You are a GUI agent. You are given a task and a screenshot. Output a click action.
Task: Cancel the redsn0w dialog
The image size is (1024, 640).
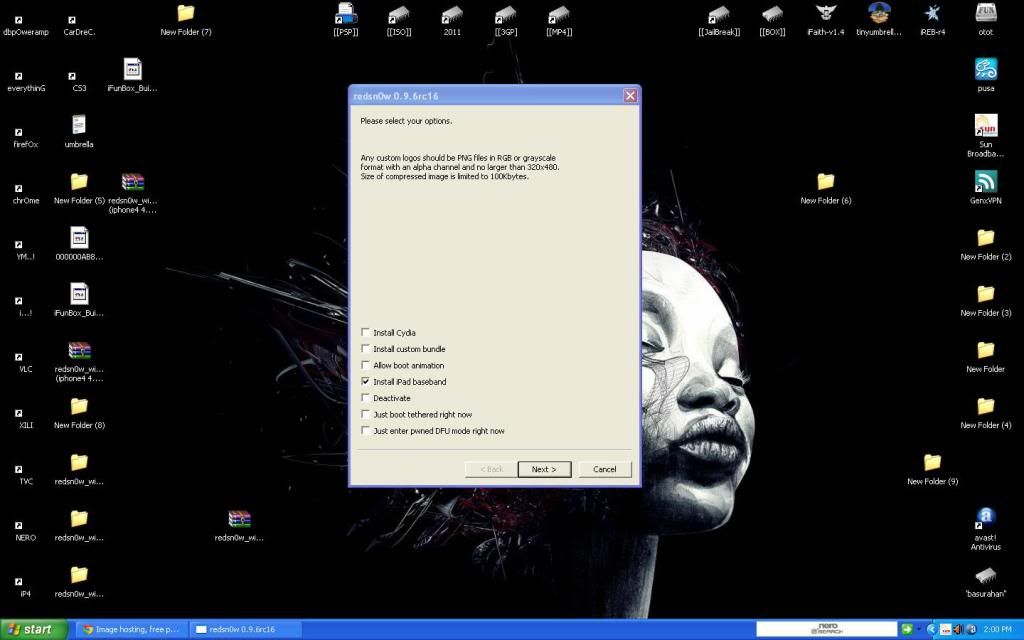click(605, 469)
